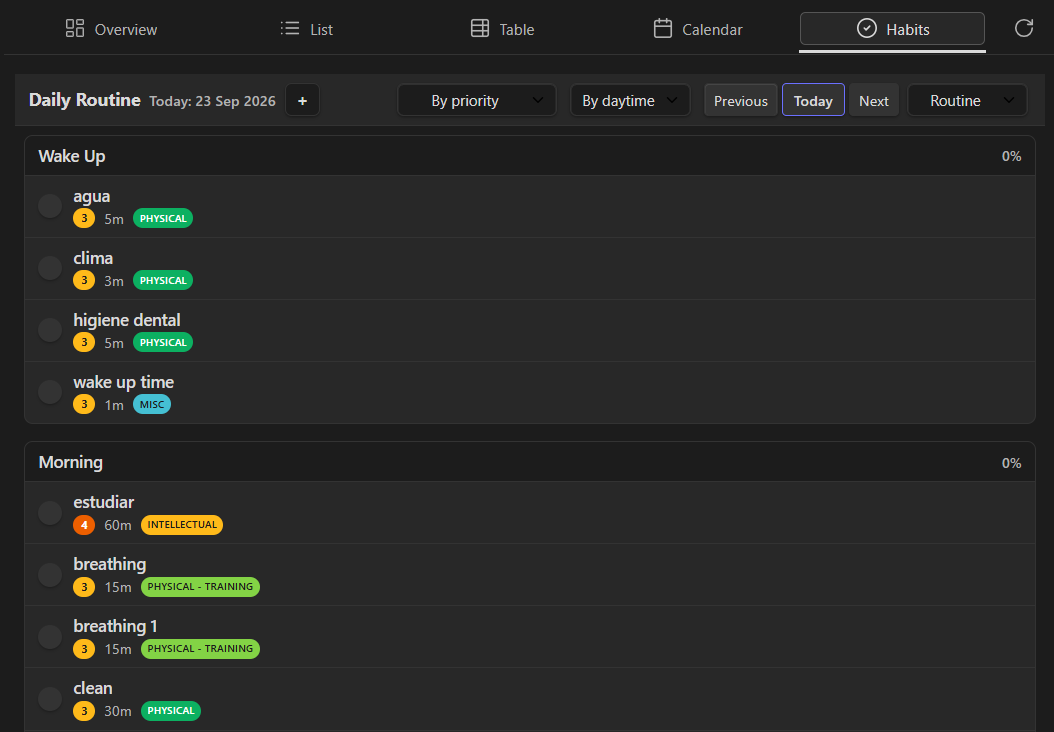
Task: Add a new habit with plus button
Action: [302, 100]
